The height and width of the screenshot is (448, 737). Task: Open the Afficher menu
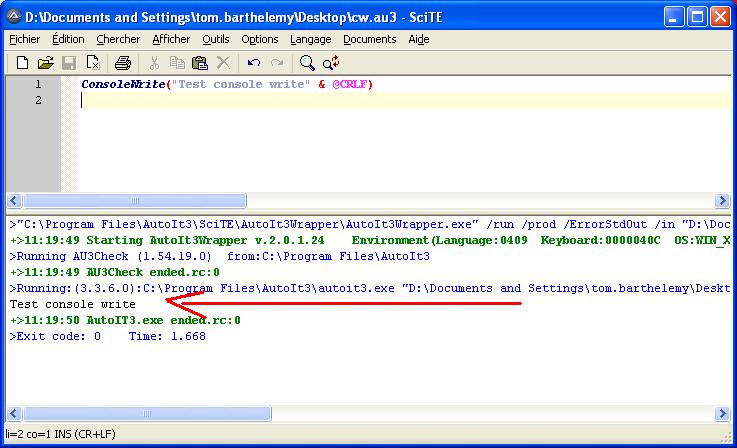171,39
